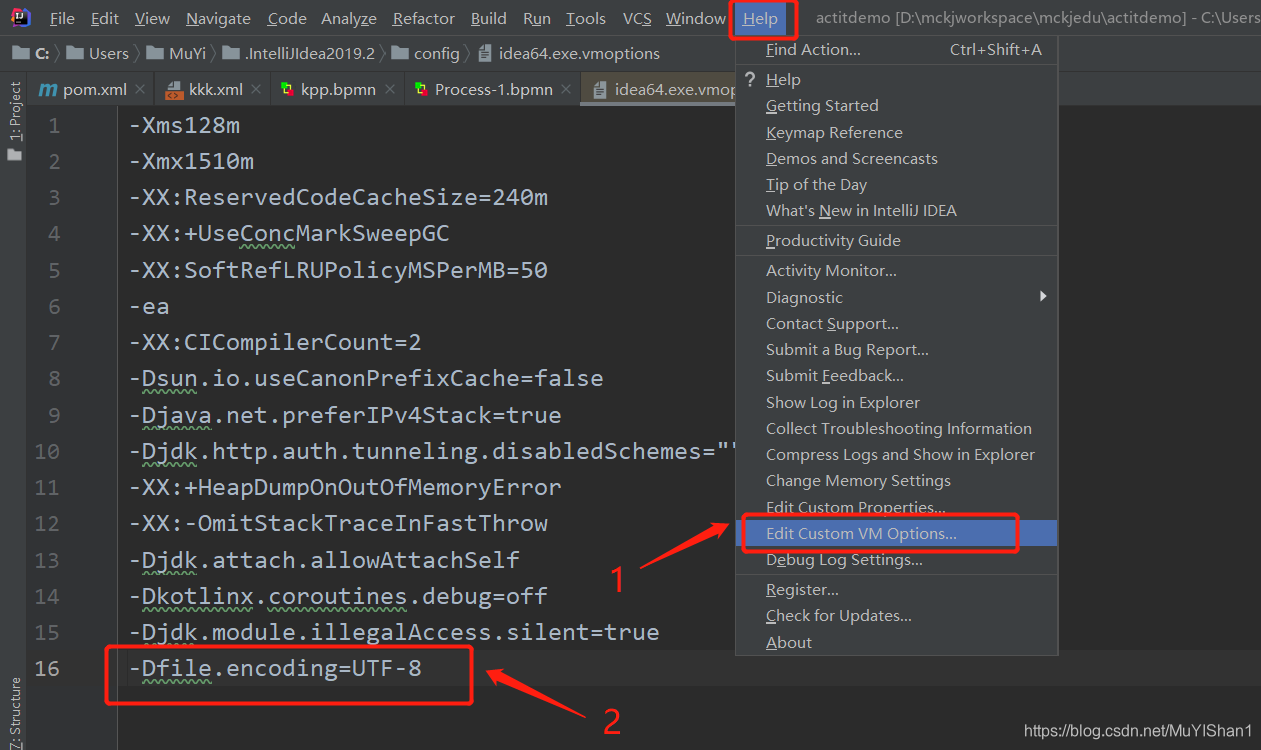Image resolution: width=1261 pixels, height=750 pixels.
Task: Choose Submit a Bug Report
Action: coord(896,349)
